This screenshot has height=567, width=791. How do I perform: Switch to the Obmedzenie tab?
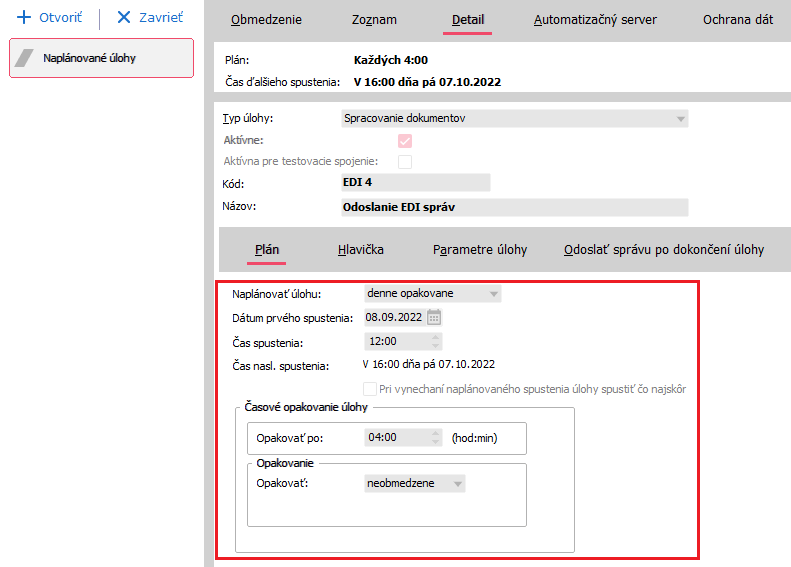coord(266,19)
